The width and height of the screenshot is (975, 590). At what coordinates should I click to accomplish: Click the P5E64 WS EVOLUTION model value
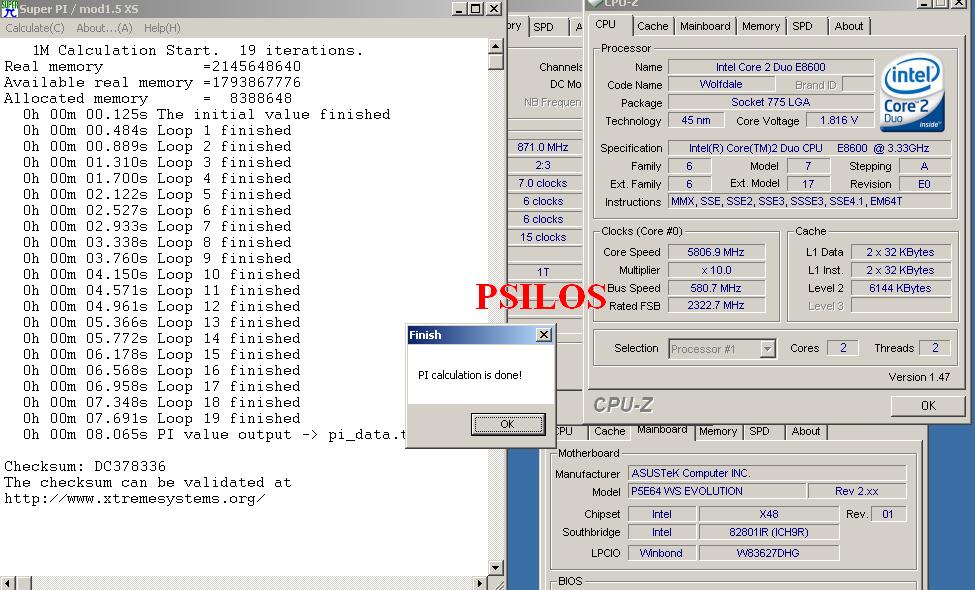point(716,491)
